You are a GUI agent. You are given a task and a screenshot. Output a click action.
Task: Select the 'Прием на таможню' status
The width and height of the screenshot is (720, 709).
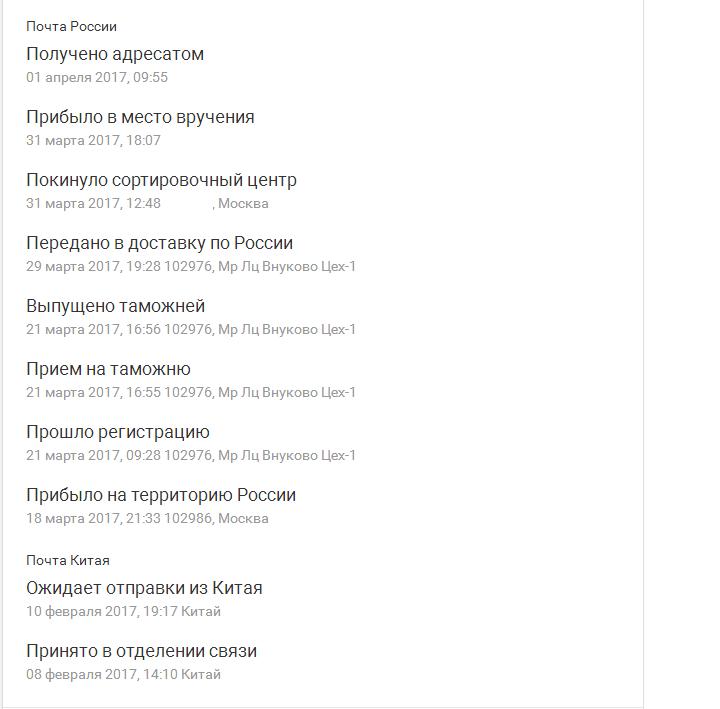pos(108,369)
